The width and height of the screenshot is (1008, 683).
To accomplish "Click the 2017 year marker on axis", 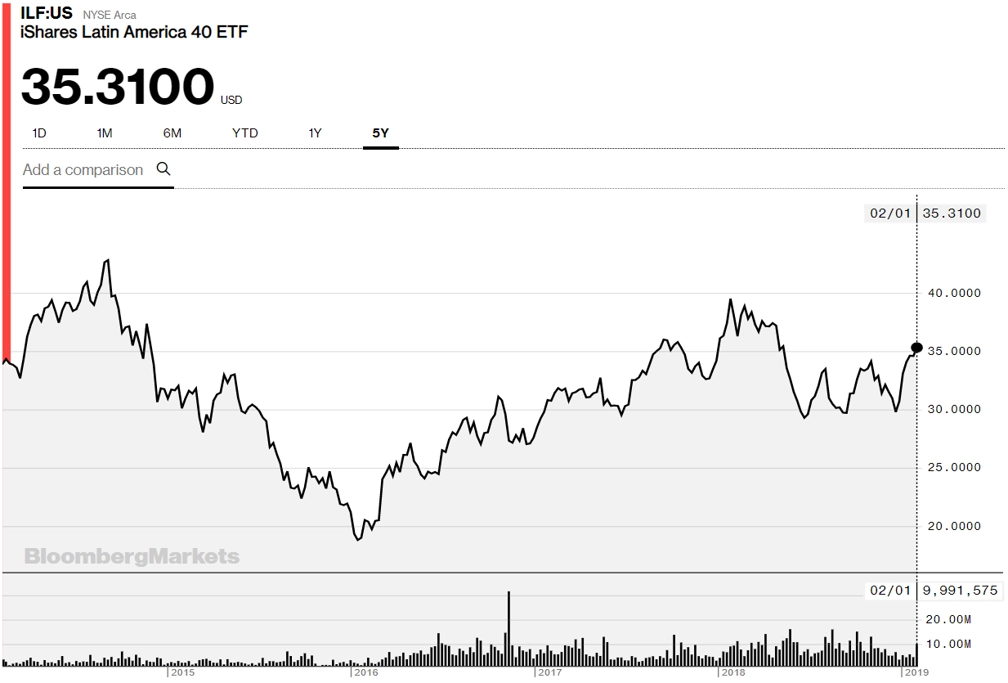I will (548, 673).
